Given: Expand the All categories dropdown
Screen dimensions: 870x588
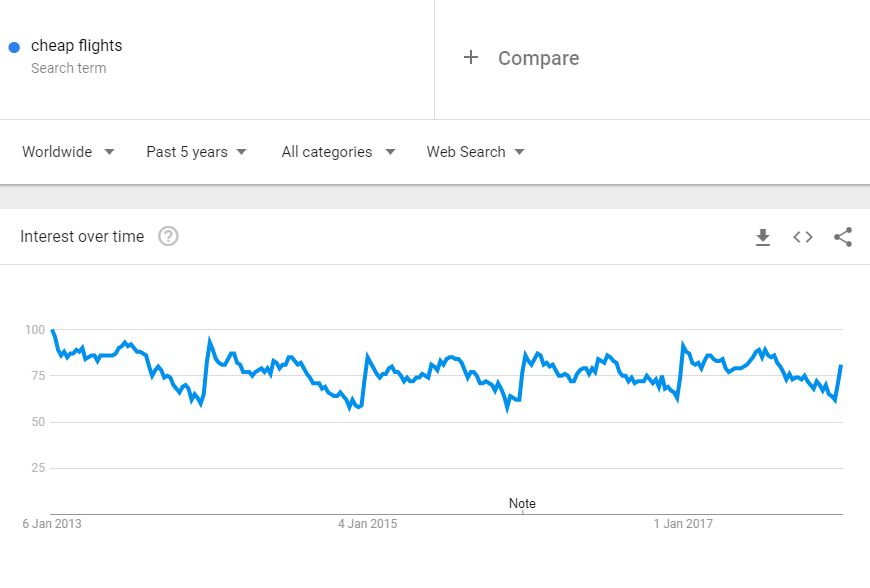Looking at the screenshot, I should pos(338,152).
